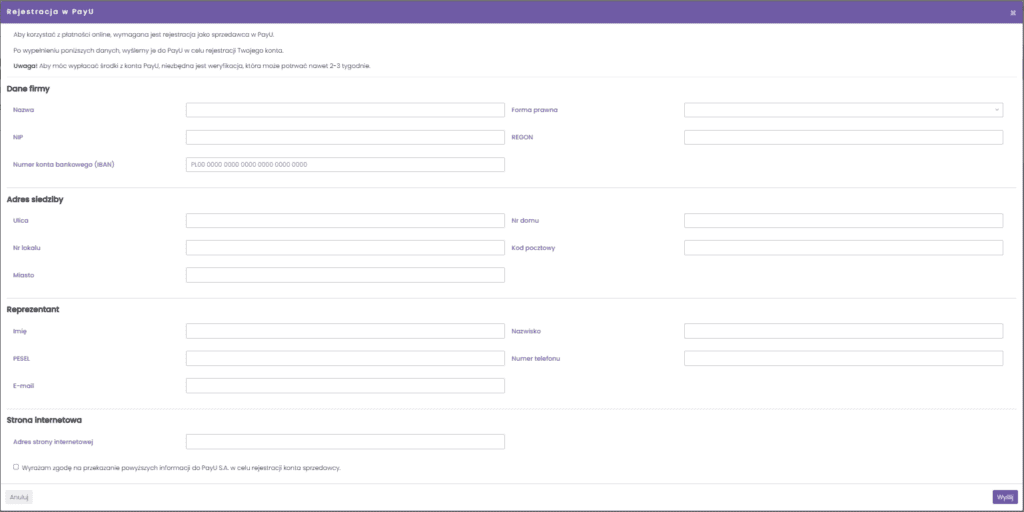This screenshot has width=1024, height=512.
Task: Focus the Nazwa input field
Action: click(345, 110)
